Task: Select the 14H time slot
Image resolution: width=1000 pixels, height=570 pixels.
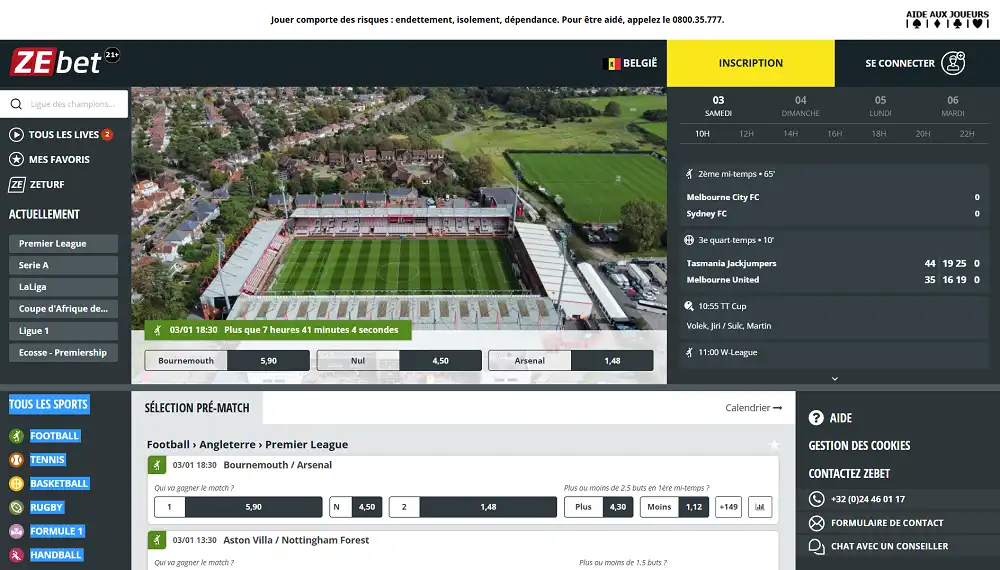Action: tap(790, 133)
